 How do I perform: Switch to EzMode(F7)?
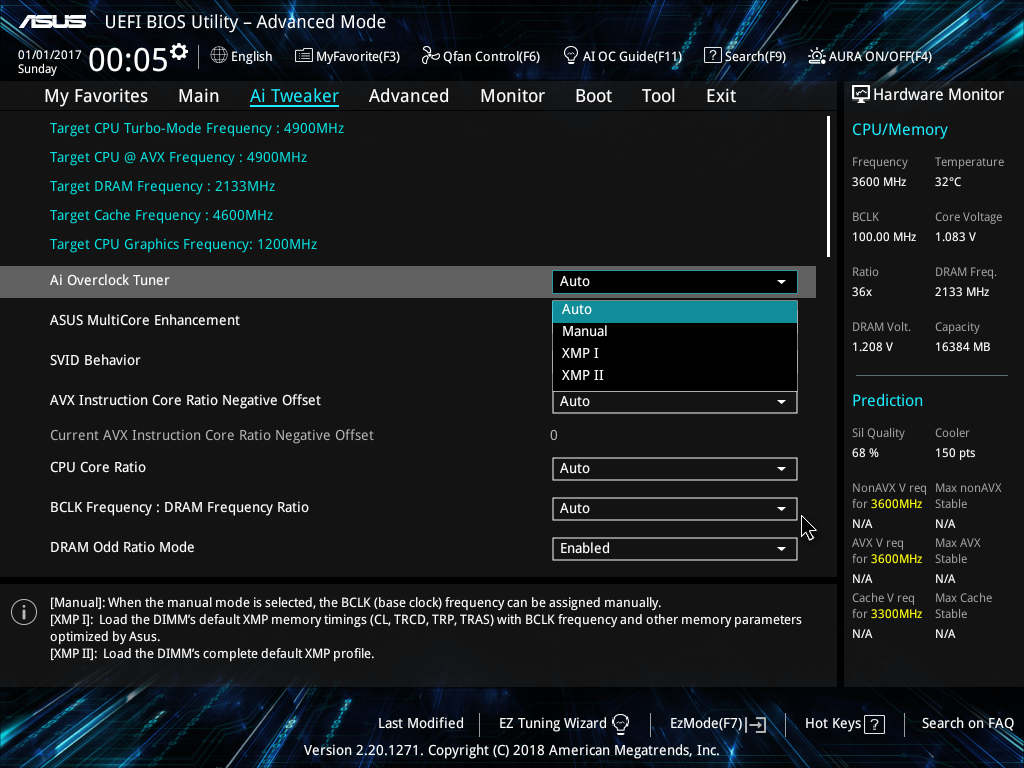[x=718, y=724]
